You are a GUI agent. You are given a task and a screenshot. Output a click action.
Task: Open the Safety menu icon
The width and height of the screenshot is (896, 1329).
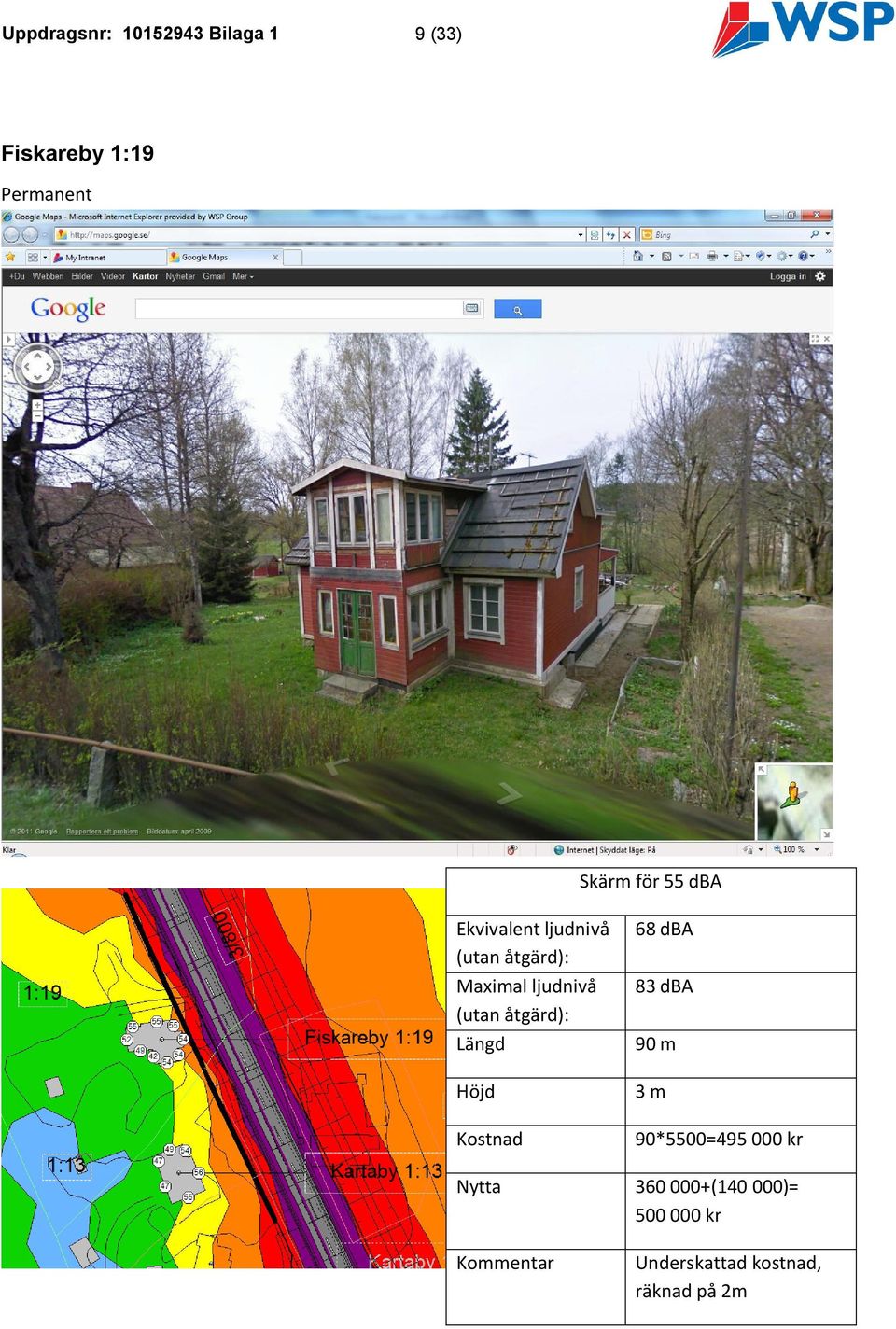point(762,256)
